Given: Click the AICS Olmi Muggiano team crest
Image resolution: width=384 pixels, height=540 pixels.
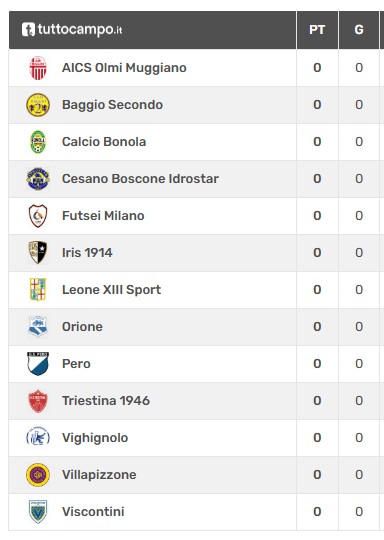Looking at the screenshot, I should pos(38,68).
